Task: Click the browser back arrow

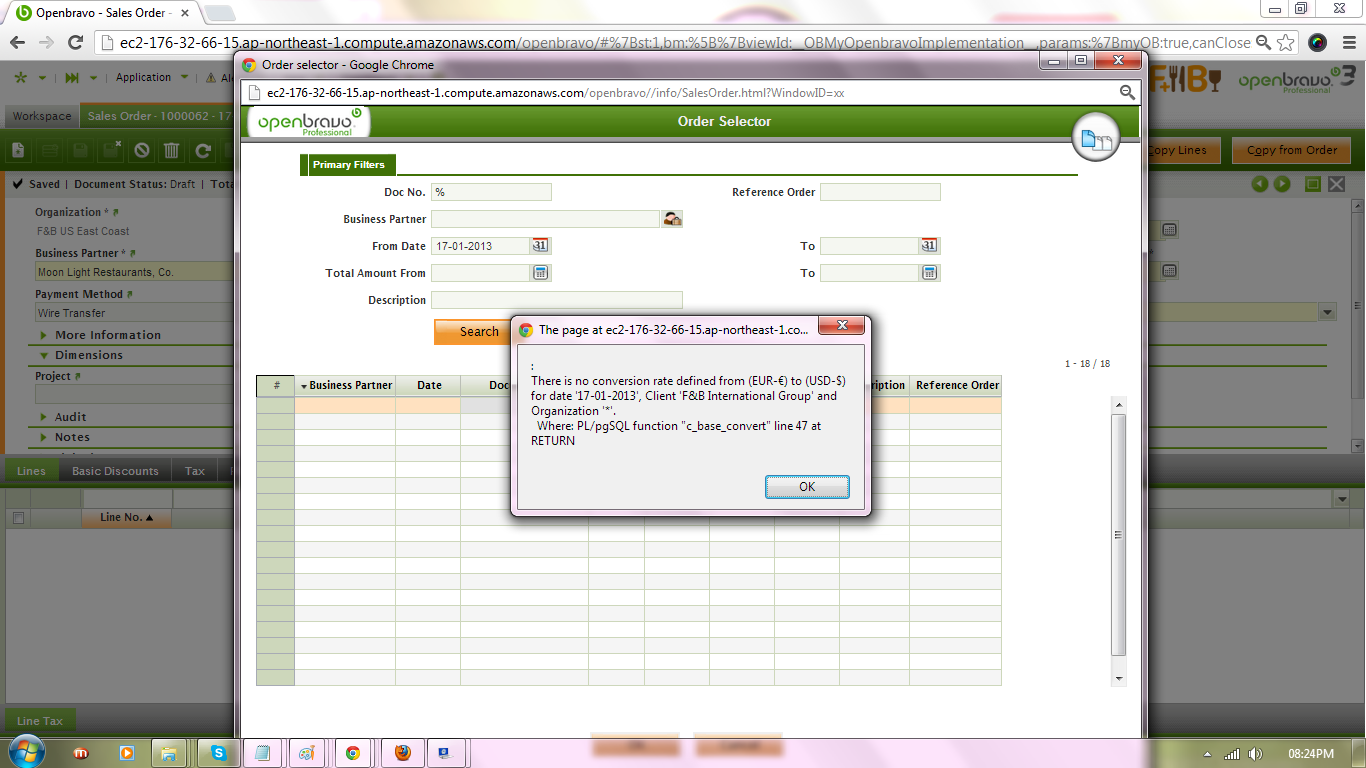Action: 18,42
